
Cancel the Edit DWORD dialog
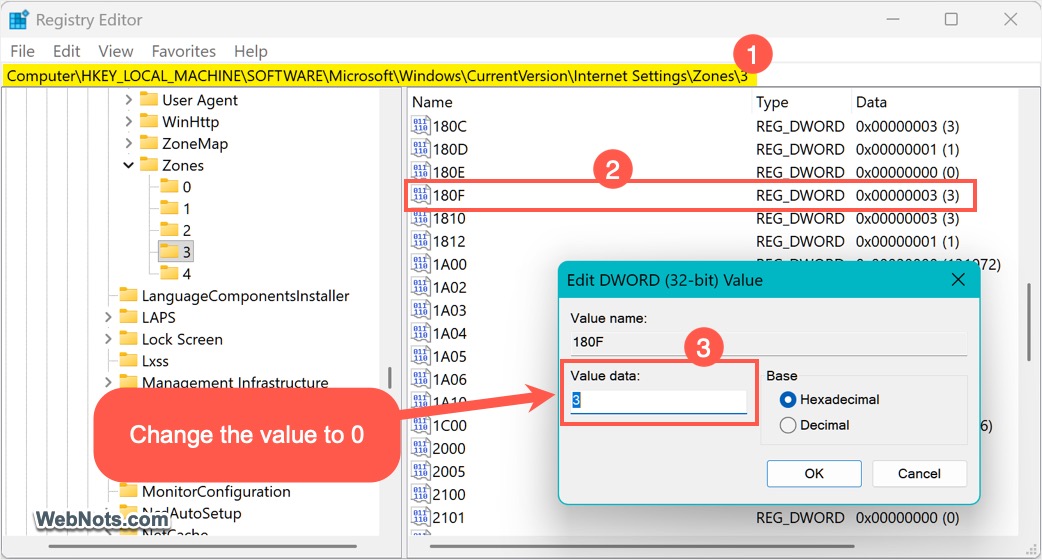coord(919,474)
